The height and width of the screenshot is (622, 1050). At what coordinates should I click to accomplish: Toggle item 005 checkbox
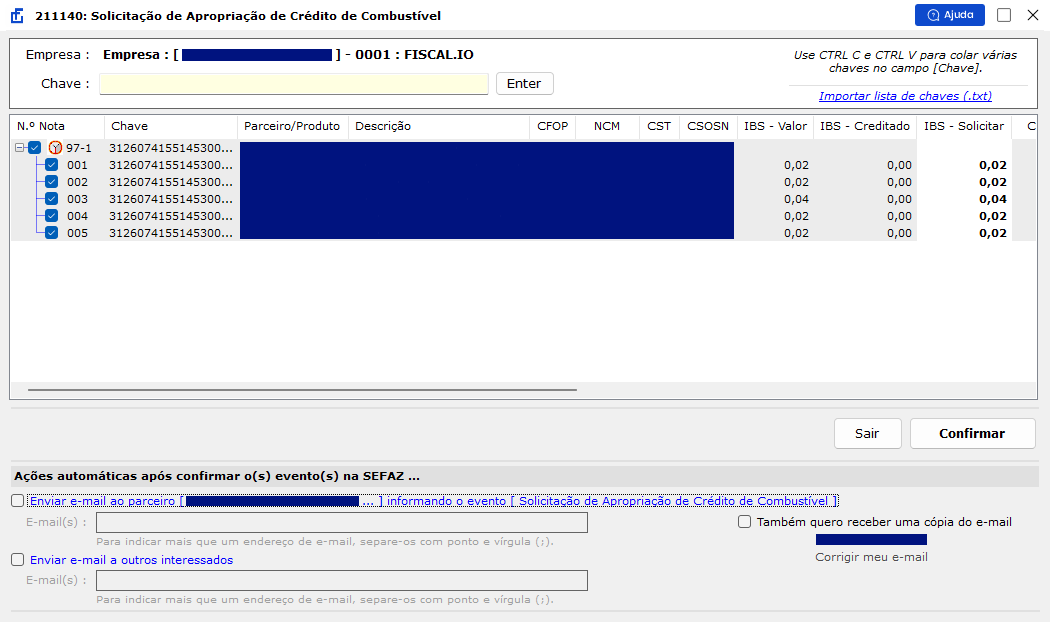[52, 233]
